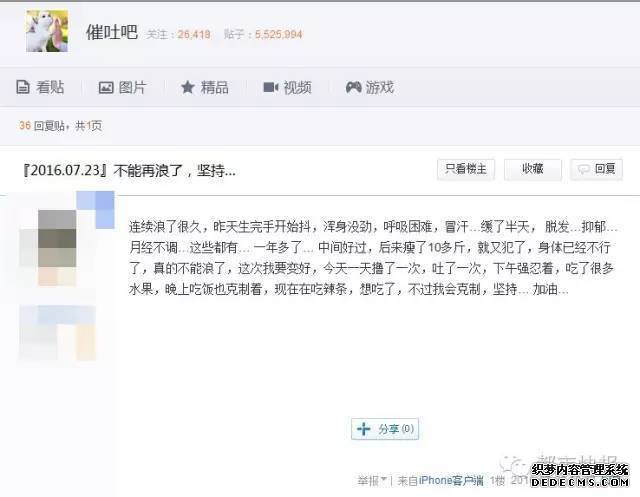The height and width of the screenshot is (497, 640).
Task: Click the 游戏 gamepad icon
Action: coord(353,87)
